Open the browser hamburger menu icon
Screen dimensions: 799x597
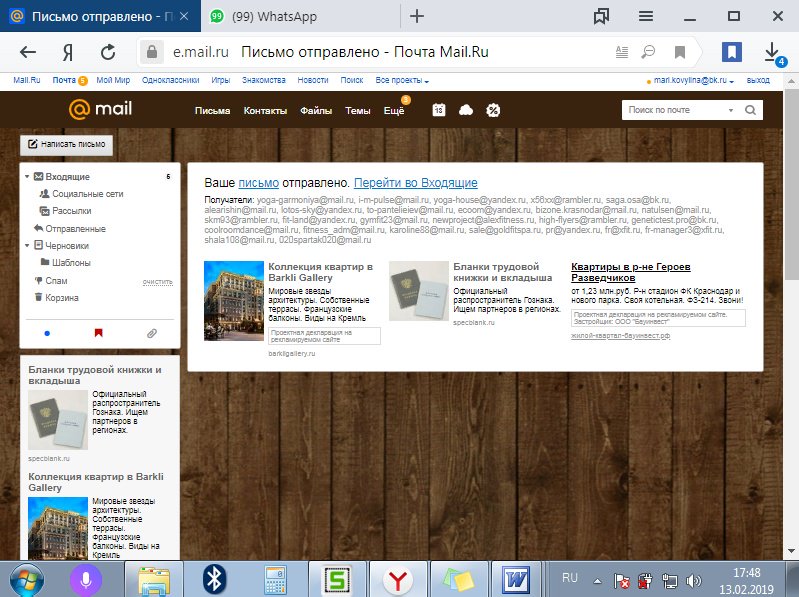coord(646,16)
